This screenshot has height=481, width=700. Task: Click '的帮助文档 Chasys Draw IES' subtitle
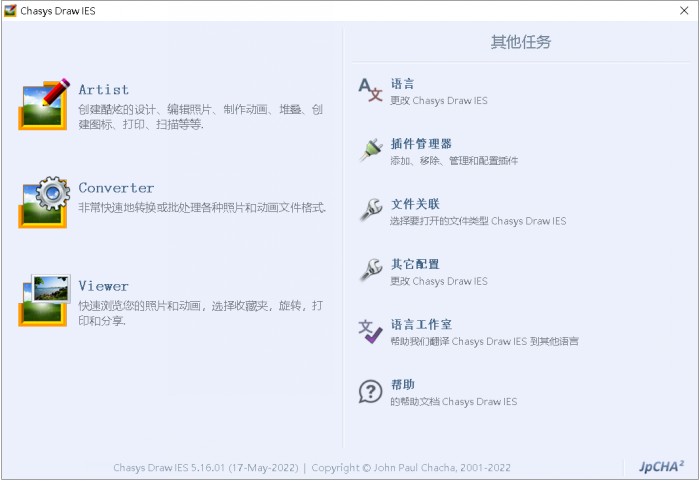point(454,402)
